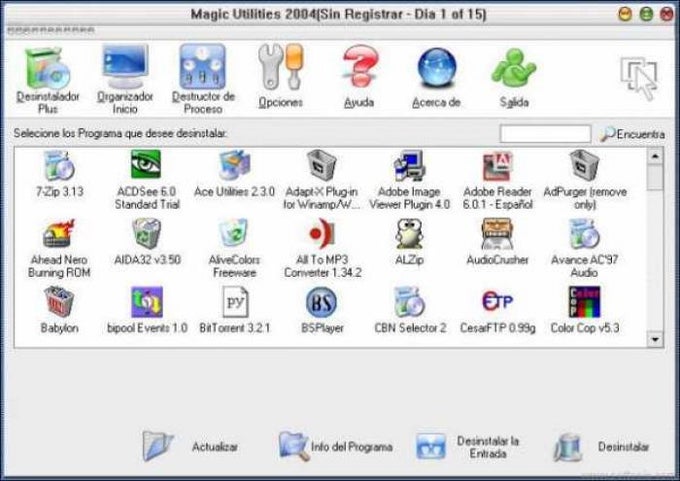680x481 pixels.
Task: Select Adobe Image Viewer Plugin 4.0
Action: (409, 180)
